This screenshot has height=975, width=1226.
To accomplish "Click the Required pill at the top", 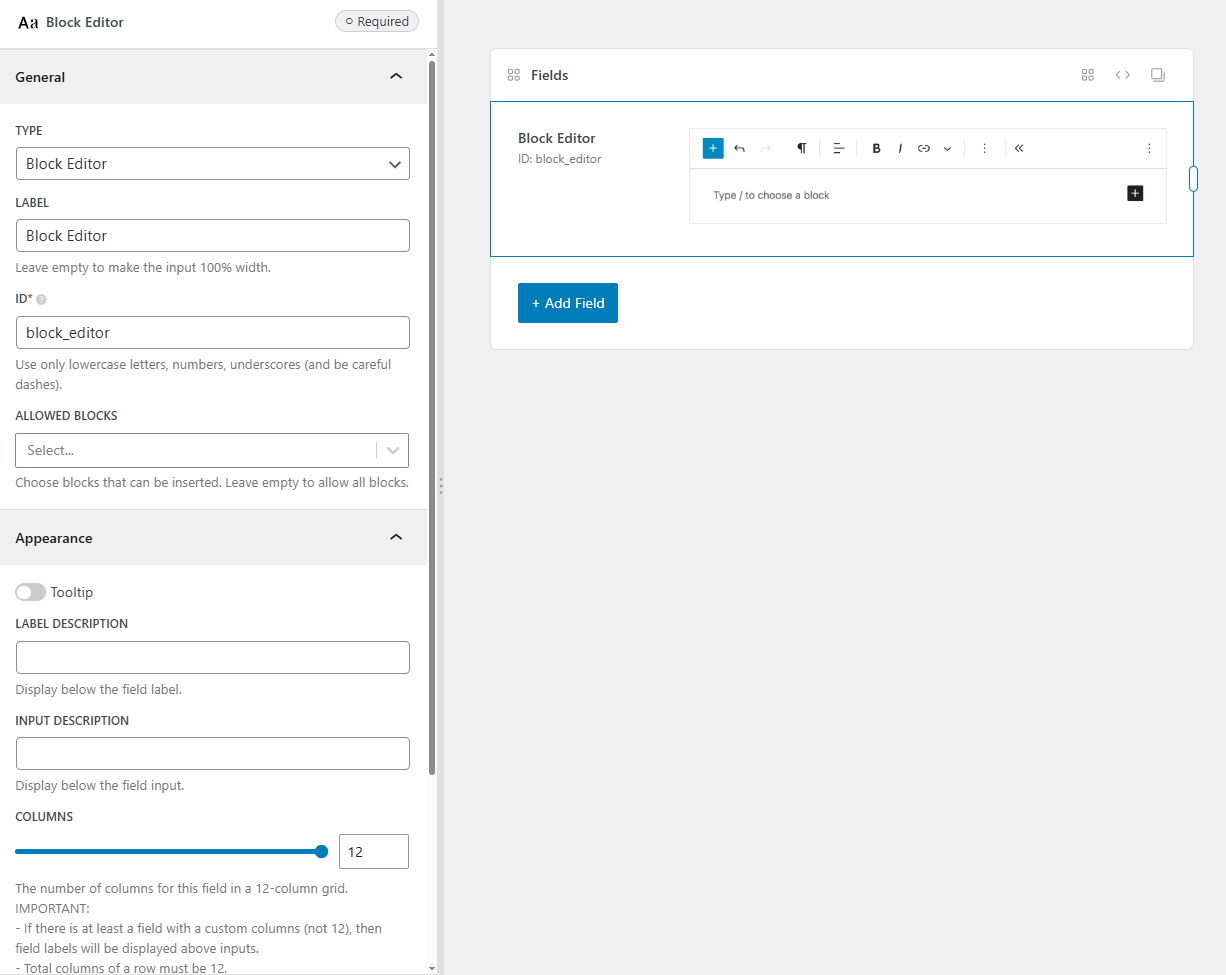I will click(377, 20).
